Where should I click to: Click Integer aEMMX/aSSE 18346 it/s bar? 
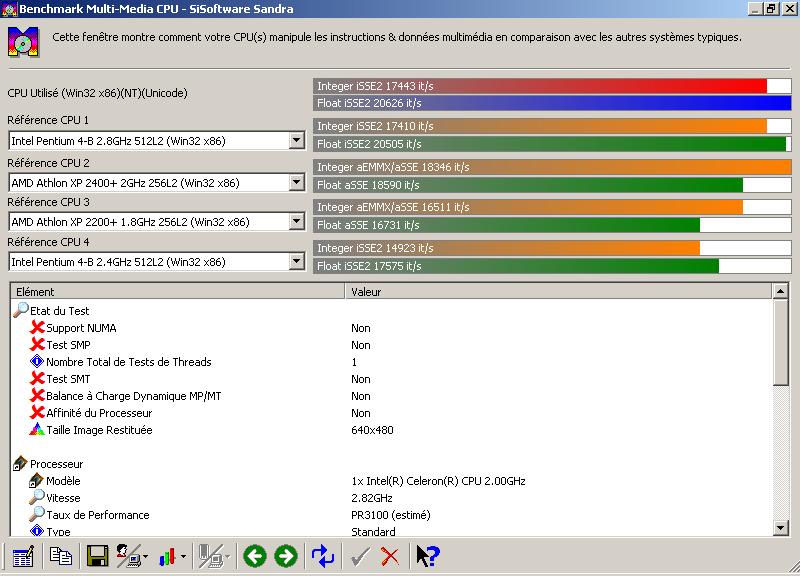pyautogui.click(x=552, y=167)
